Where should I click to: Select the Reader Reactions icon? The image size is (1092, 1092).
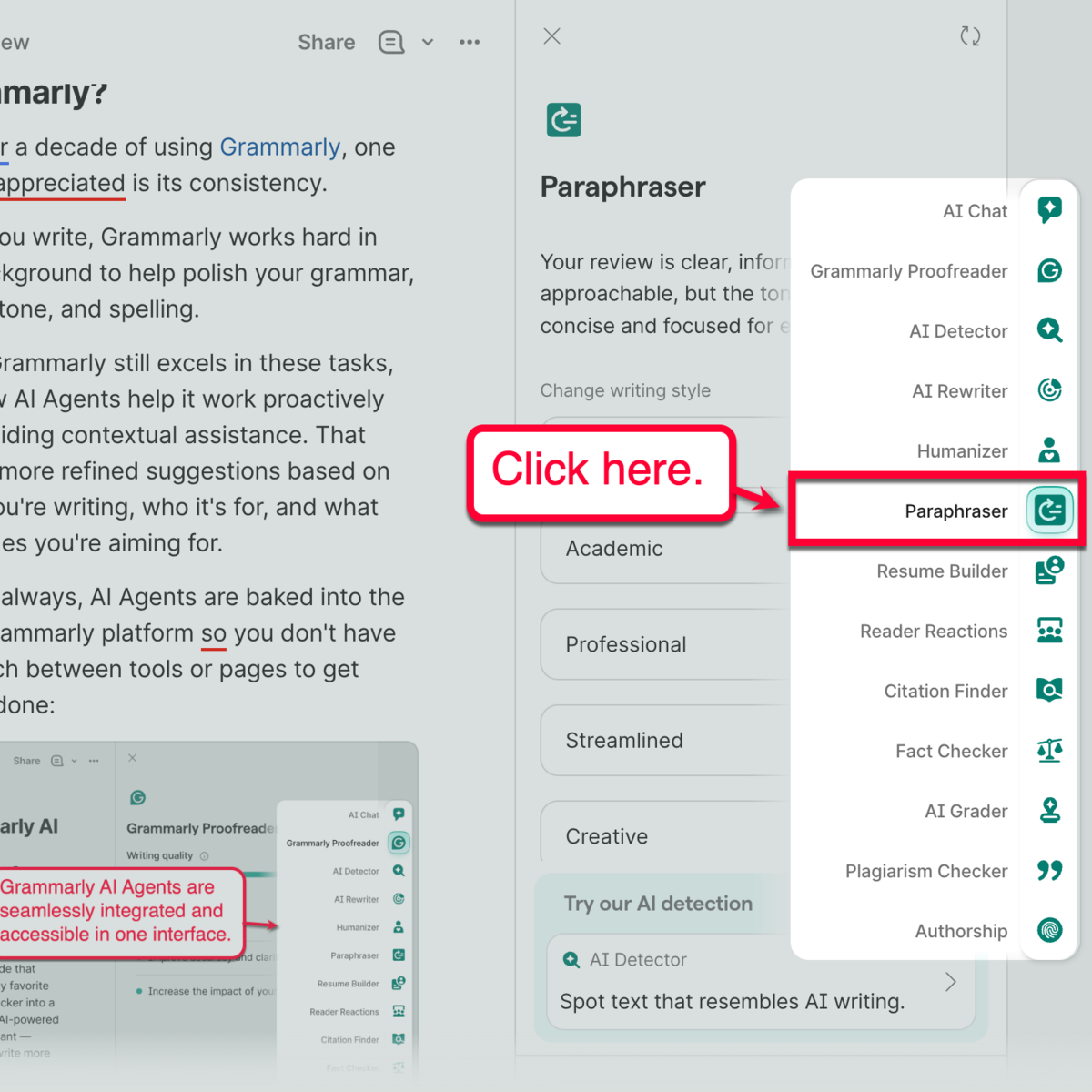1049,631
